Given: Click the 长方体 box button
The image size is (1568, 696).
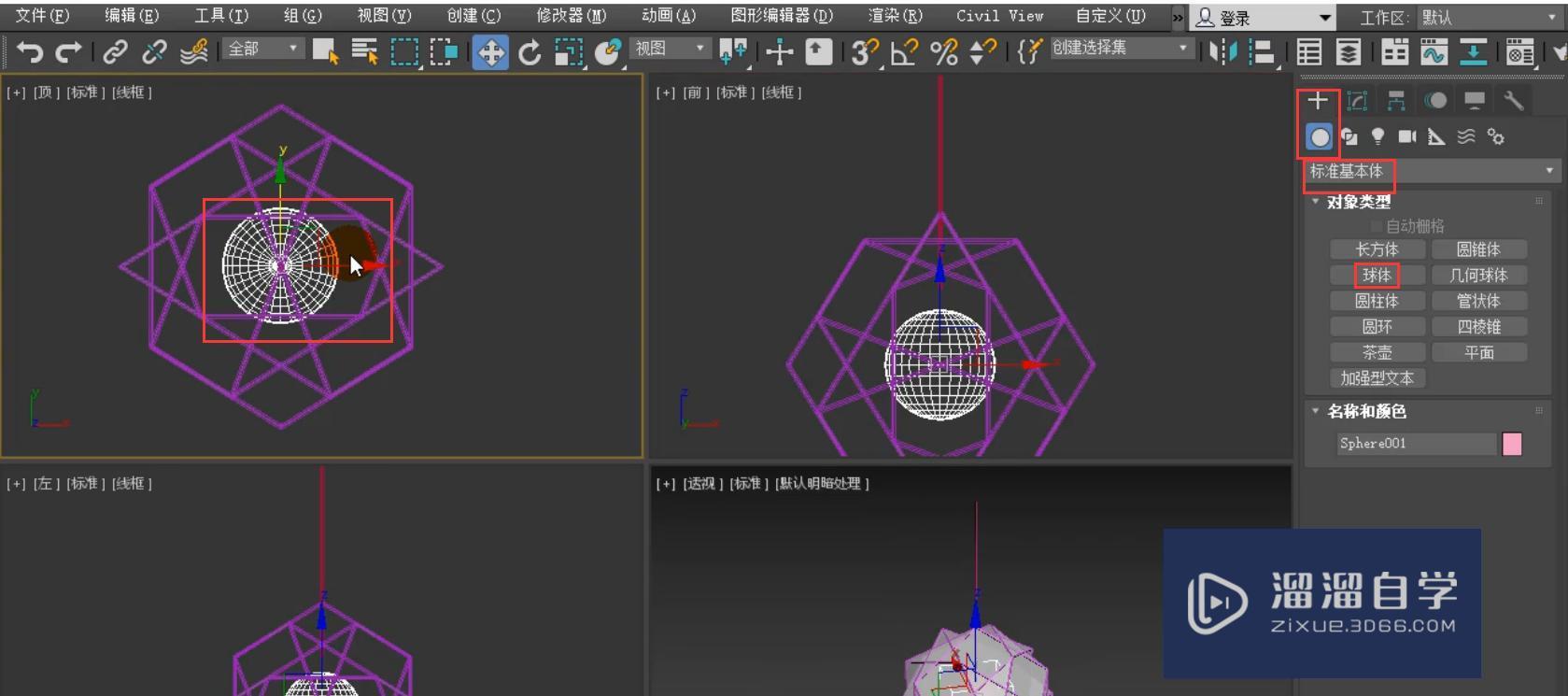Looking at the screenshot, I should tap(1377, 249).
